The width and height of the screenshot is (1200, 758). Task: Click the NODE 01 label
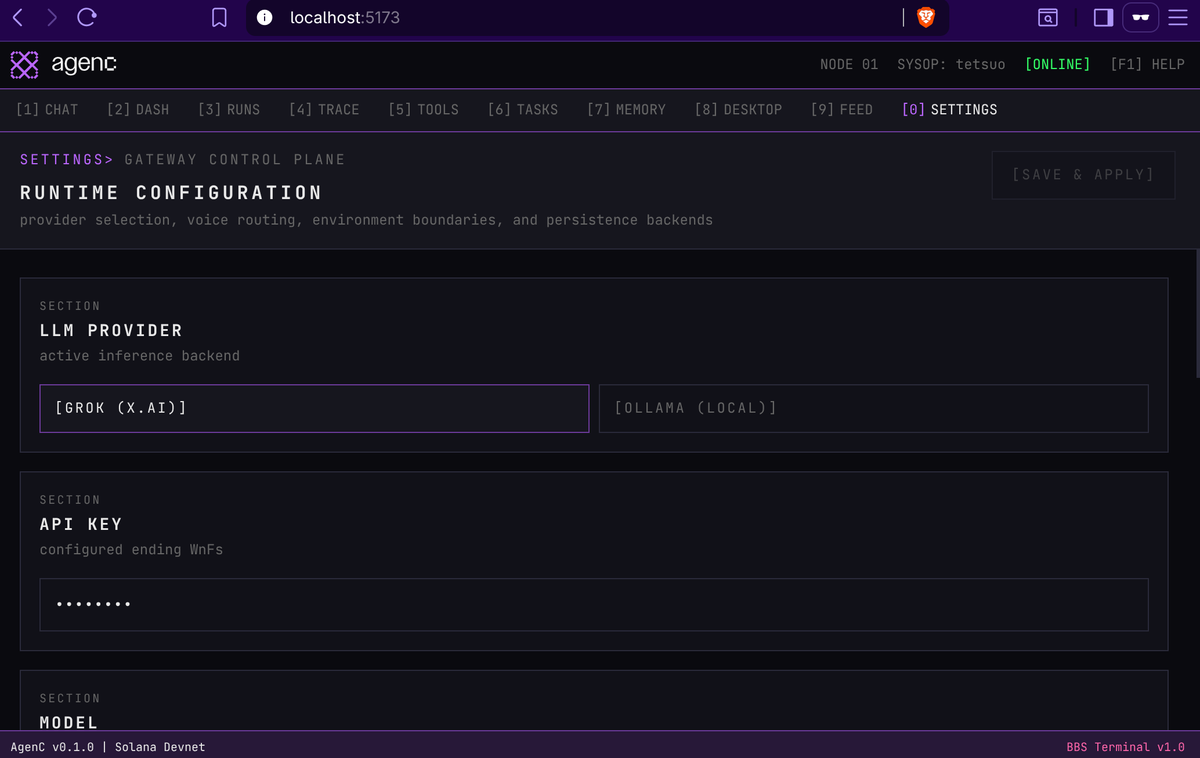click(x=849, y=64)
